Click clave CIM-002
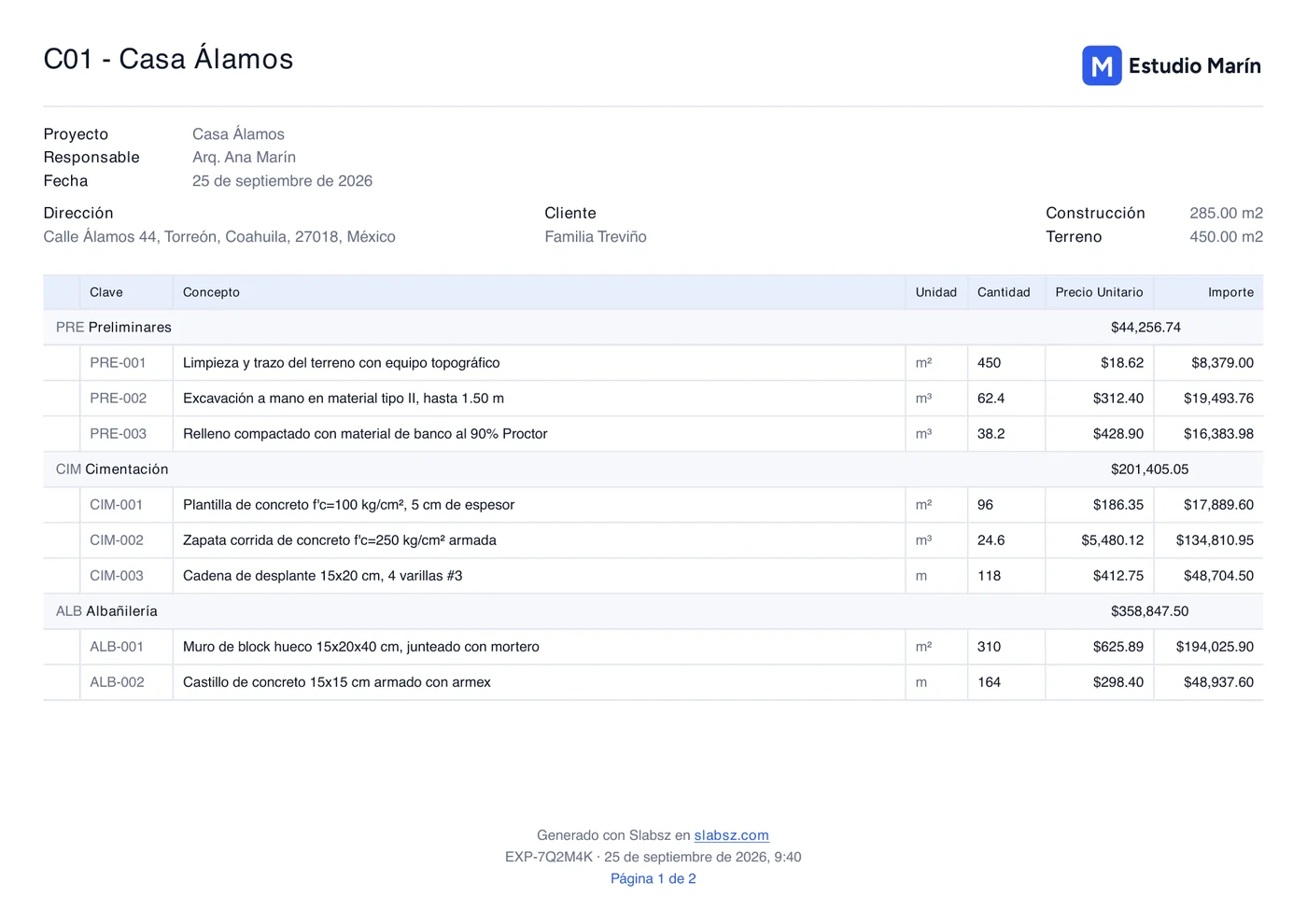Screen dimensions: 1307x924 point(117,540)
